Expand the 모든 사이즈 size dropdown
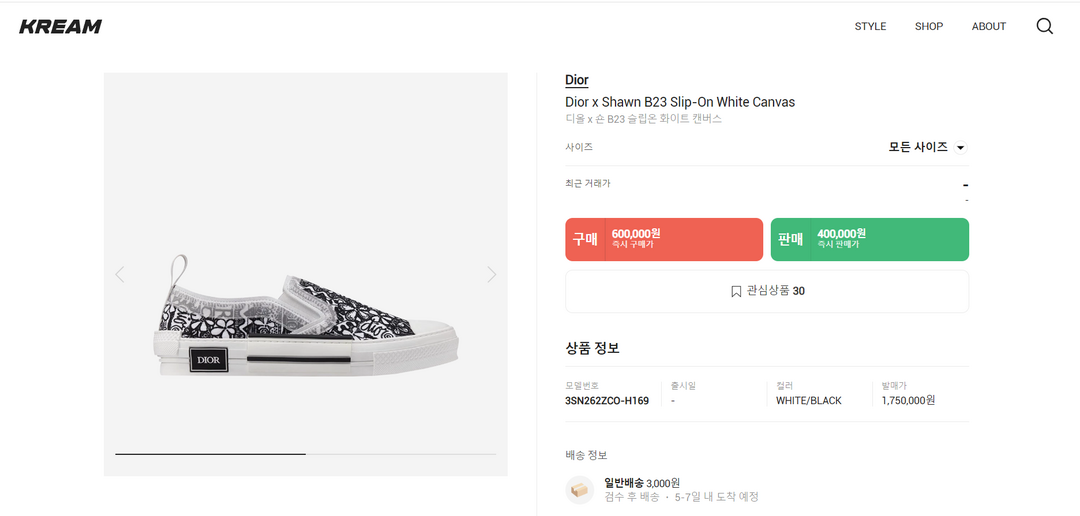 pos(927,147)
